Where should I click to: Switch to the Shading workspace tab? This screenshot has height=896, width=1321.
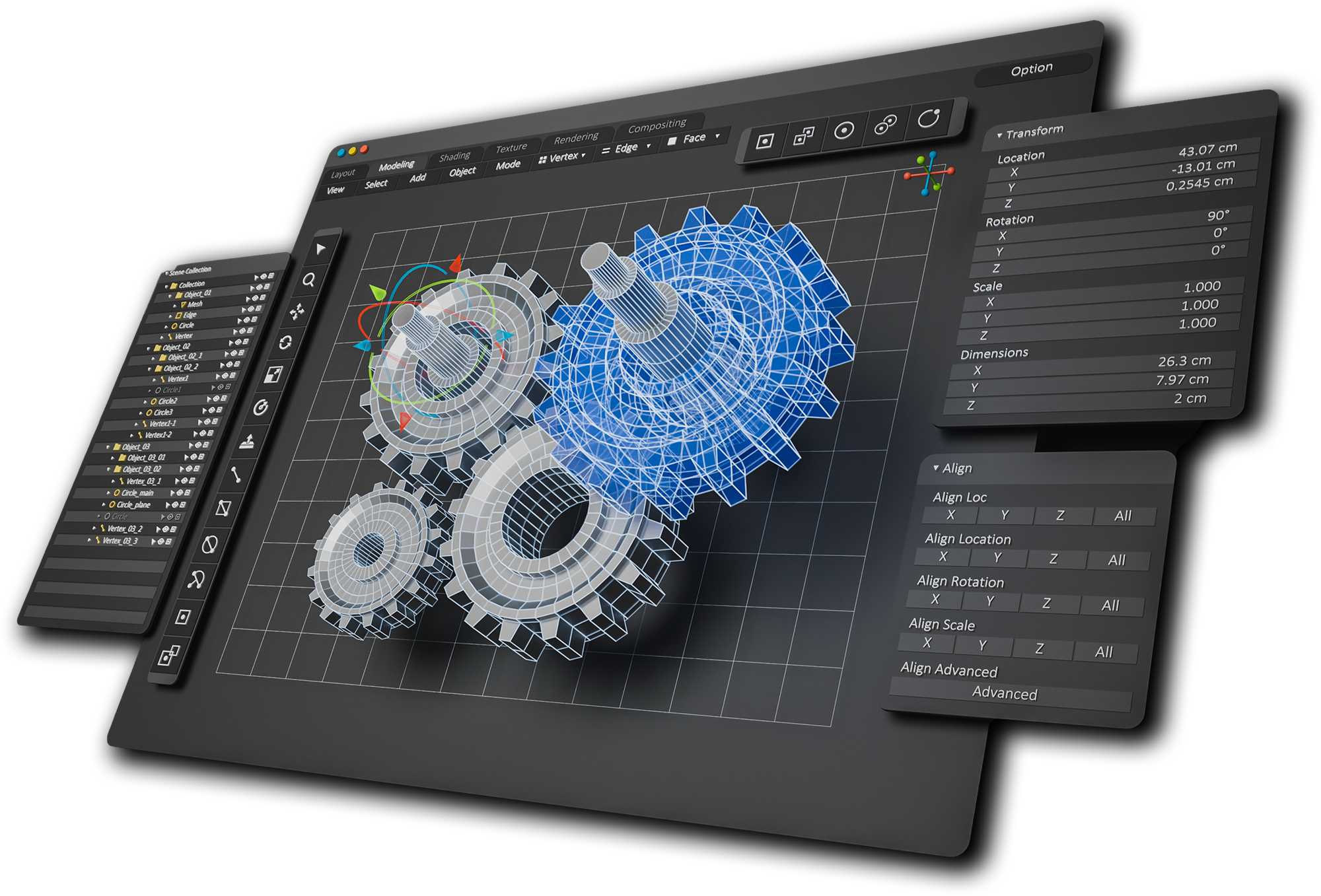pos(454,156)
